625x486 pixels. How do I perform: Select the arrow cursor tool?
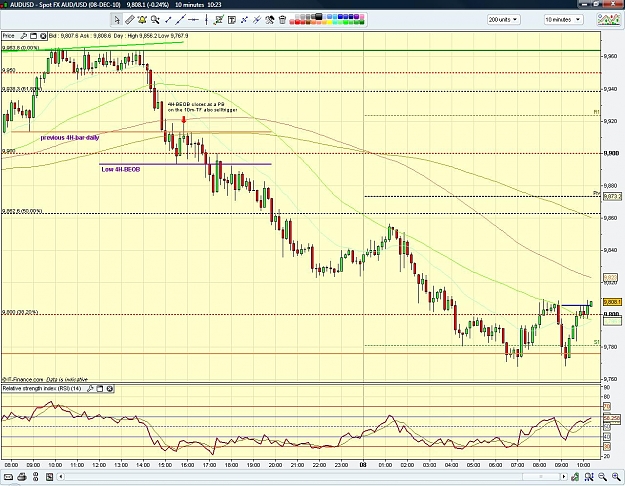click(x=116, y=20)
